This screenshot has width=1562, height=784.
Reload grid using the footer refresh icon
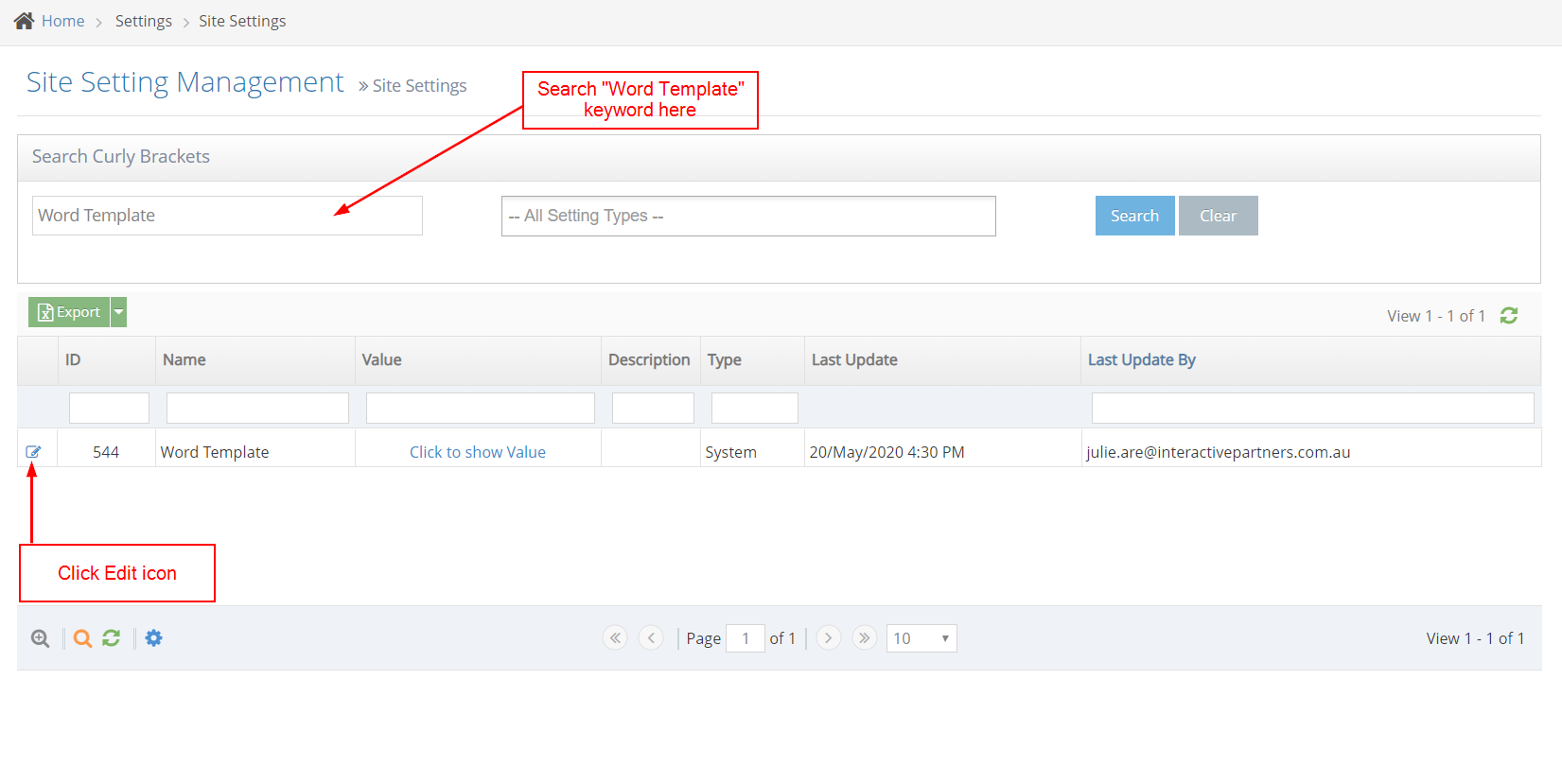pyautogui.click(x=112, y=638)
